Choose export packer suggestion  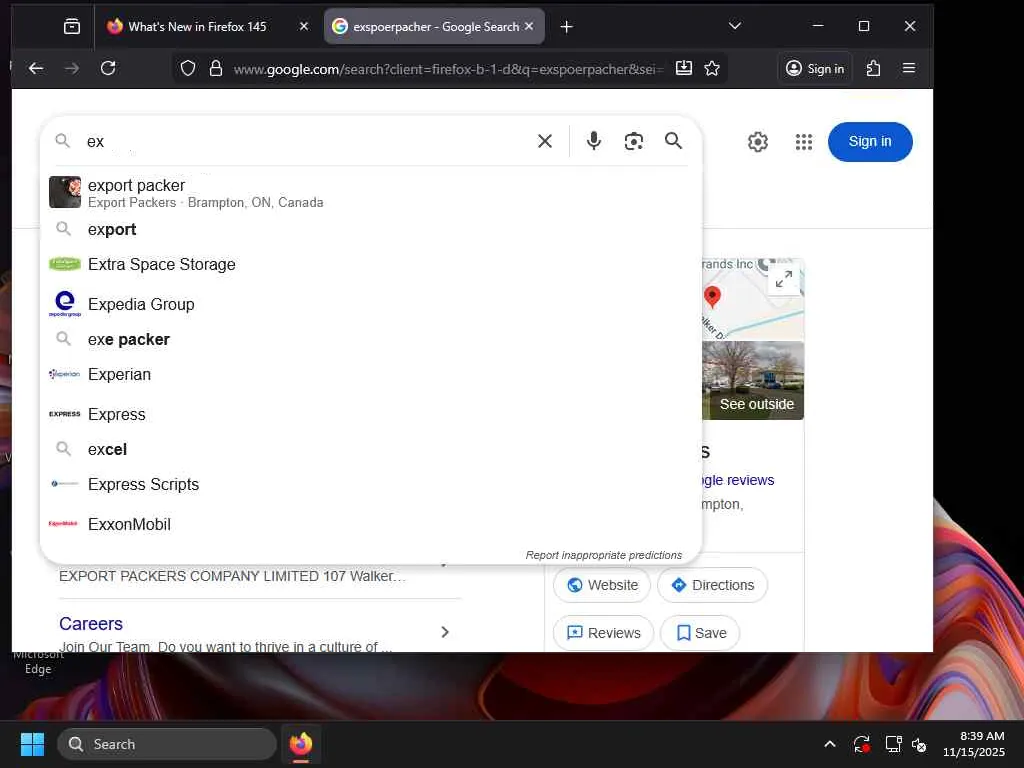click(x=370, y=193)
